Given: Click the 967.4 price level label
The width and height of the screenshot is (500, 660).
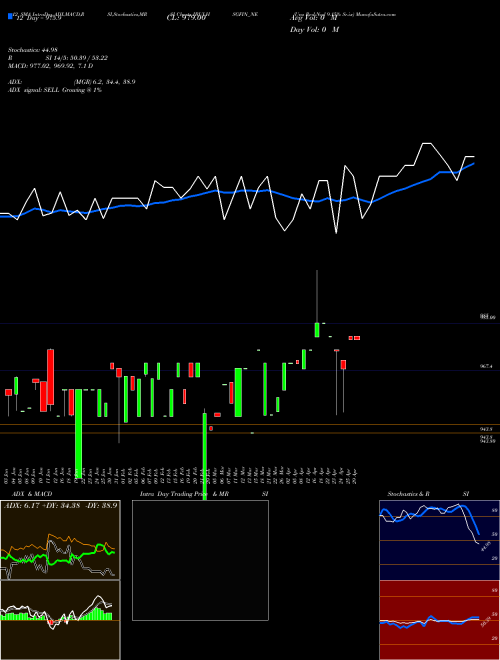Looking at the screenshot, I should pyautogui.click(x=487, y=367).
